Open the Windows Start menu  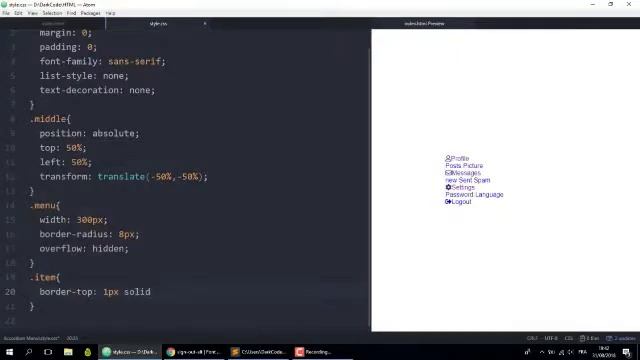(x=9, y=352)
